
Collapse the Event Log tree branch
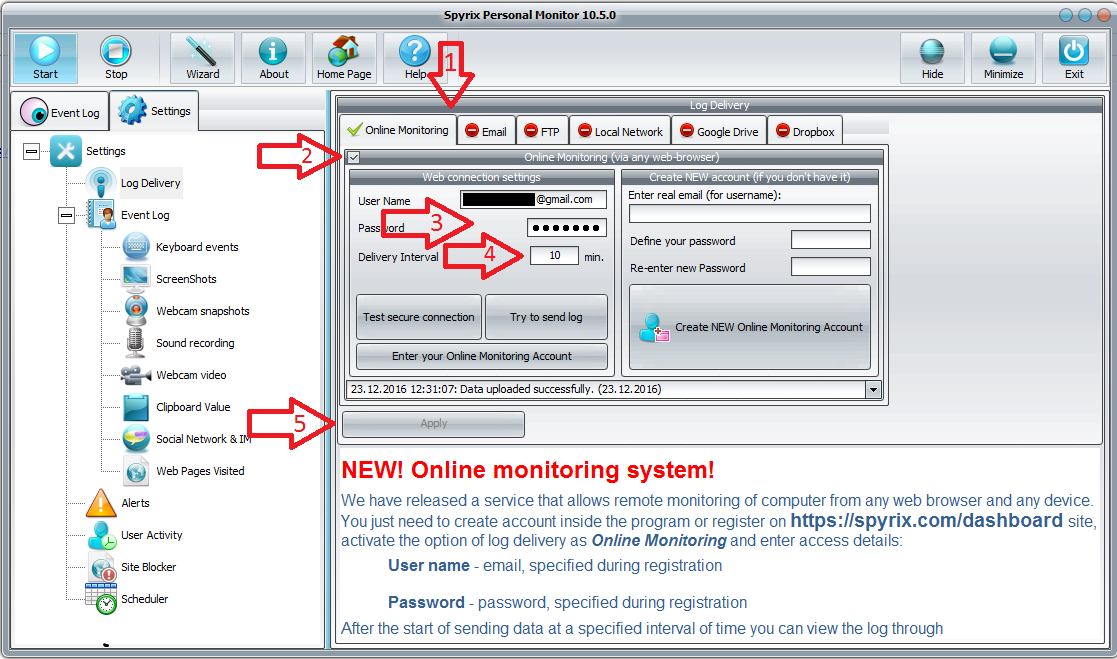point(66,215)
